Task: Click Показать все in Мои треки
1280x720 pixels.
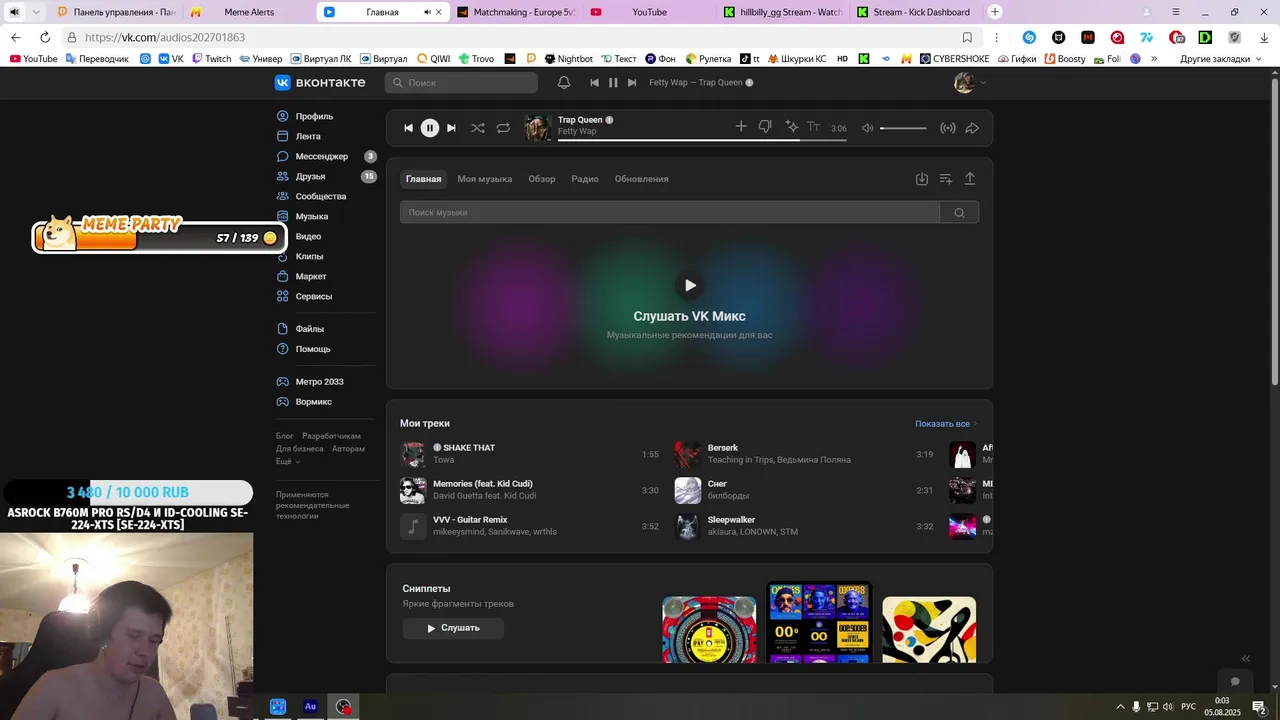Action: [x=946, y=424]
